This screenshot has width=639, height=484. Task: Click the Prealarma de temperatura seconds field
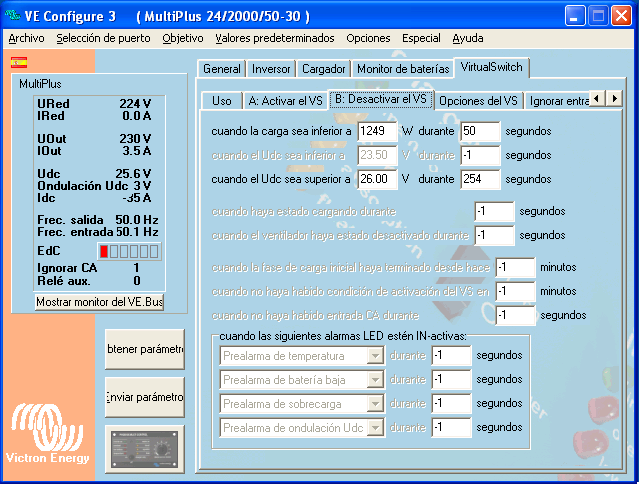(x=452, y=356)
